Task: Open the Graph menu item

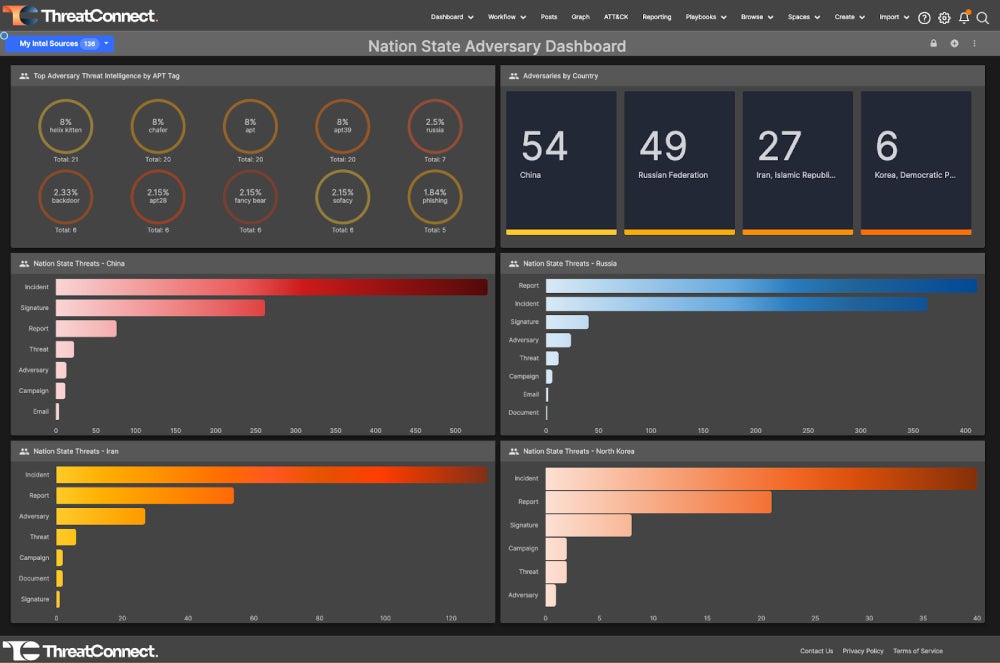Action: click(x=581, y=17)
